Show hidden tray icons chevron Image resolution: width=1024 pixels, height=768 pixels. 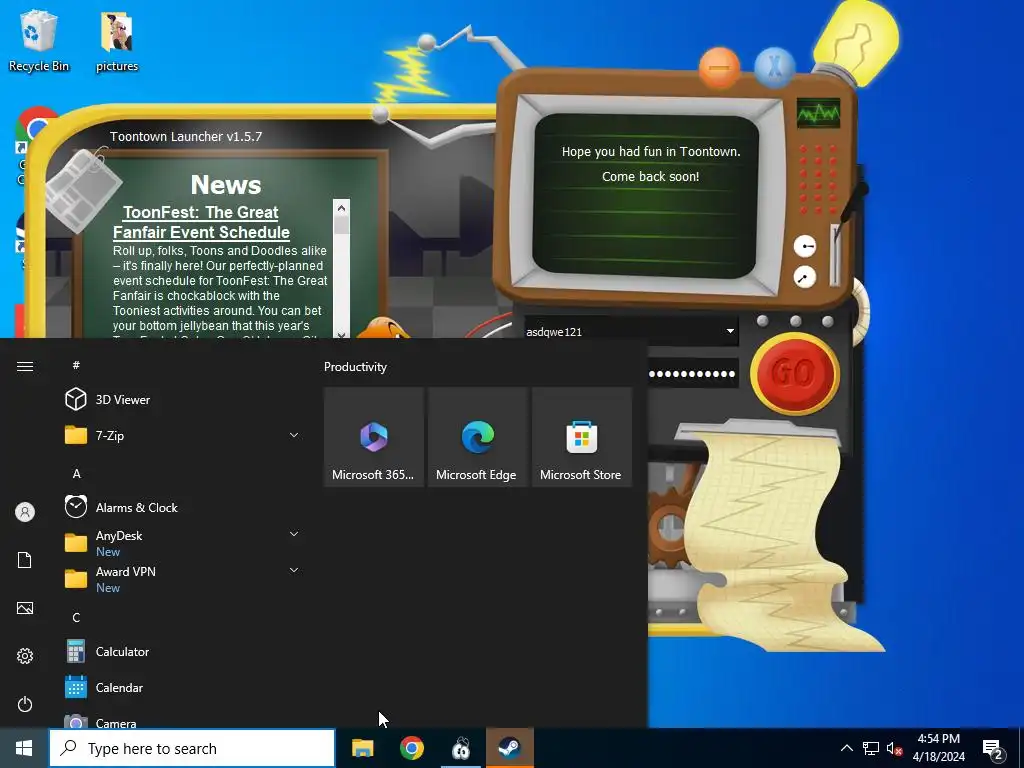pyautogui.click(x=846, y=748)
